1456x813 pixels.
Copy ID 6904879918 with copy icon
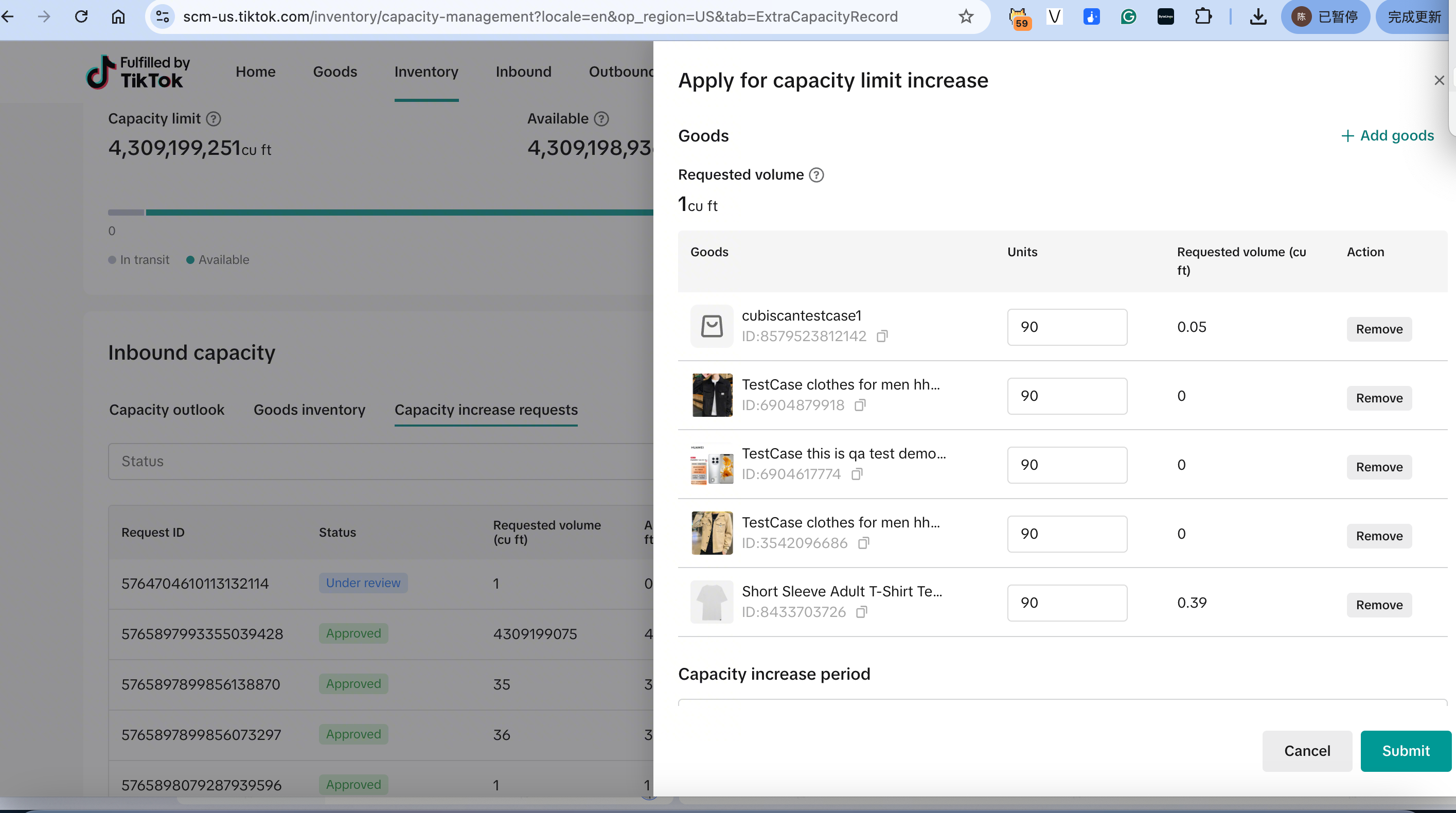click(860, 405)
